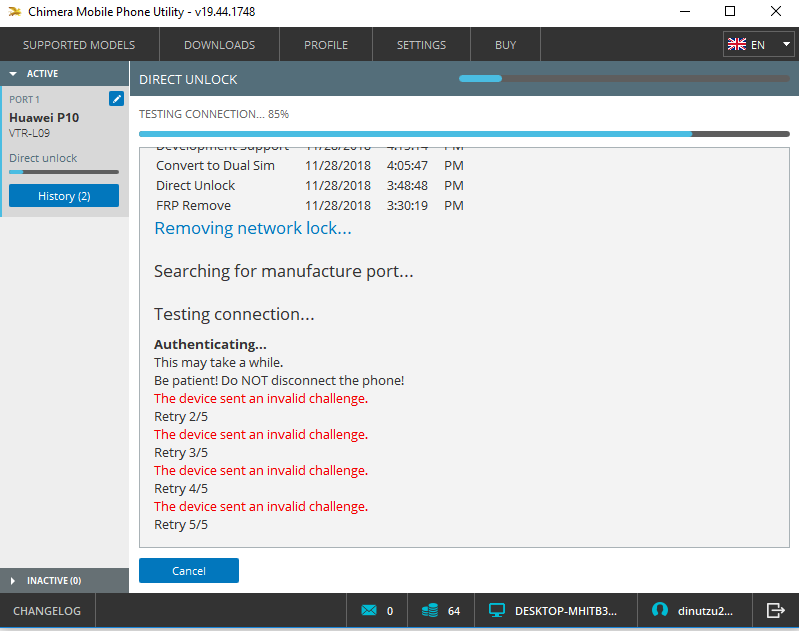799x631 pixels.
Task: Open the EN language dropdown arrow
Action: [x=786, y=44]
